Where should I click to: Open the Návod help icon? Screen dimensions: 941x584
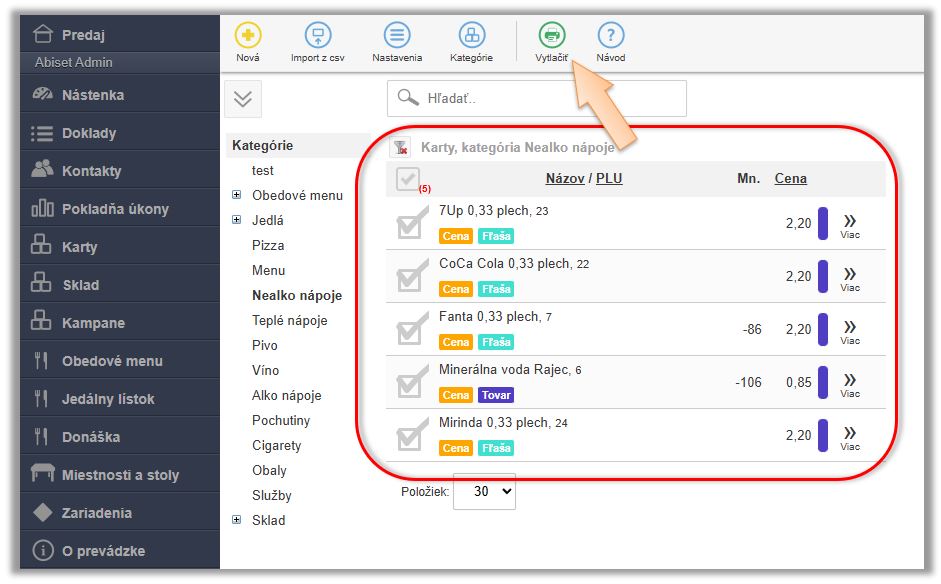click(610, 36)
